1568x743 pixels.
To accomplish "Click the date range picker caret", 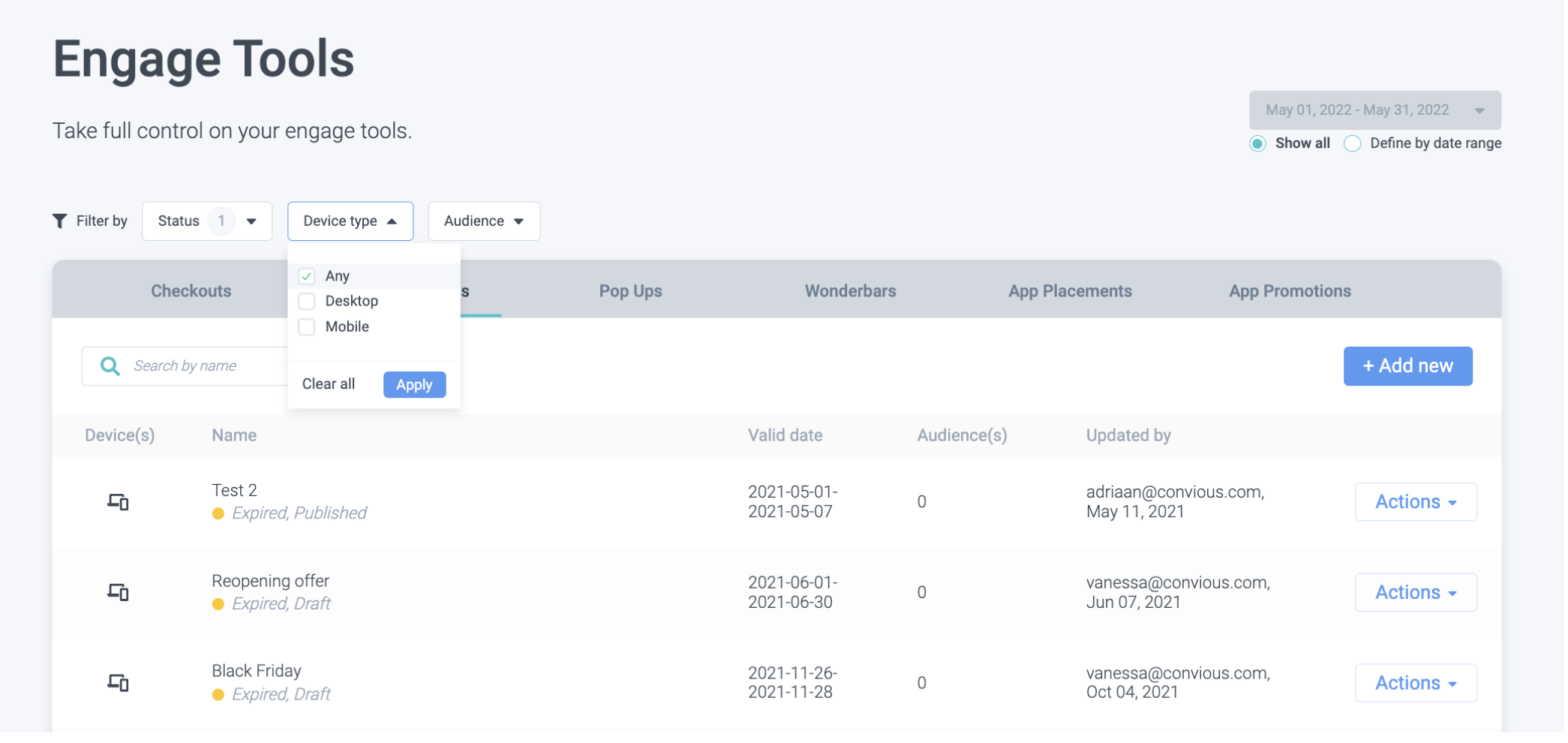I will click(1479, 110).
